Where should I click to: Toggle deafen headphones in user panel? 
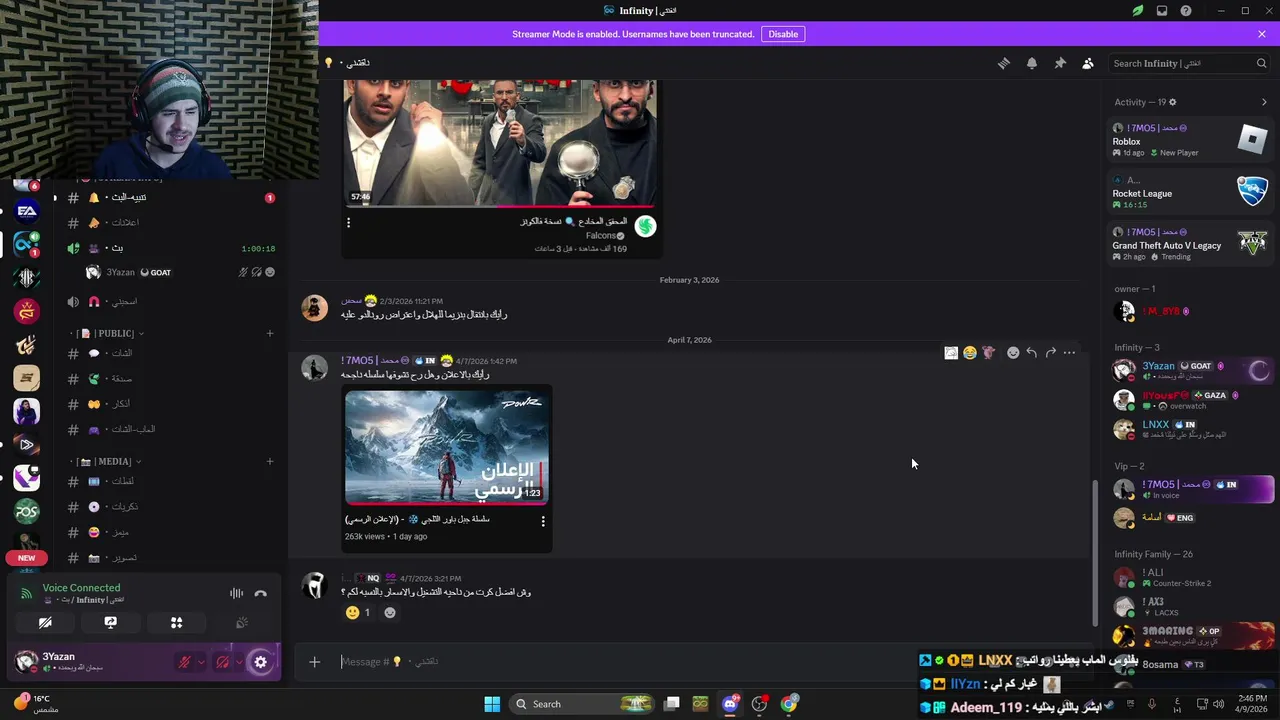223,662
